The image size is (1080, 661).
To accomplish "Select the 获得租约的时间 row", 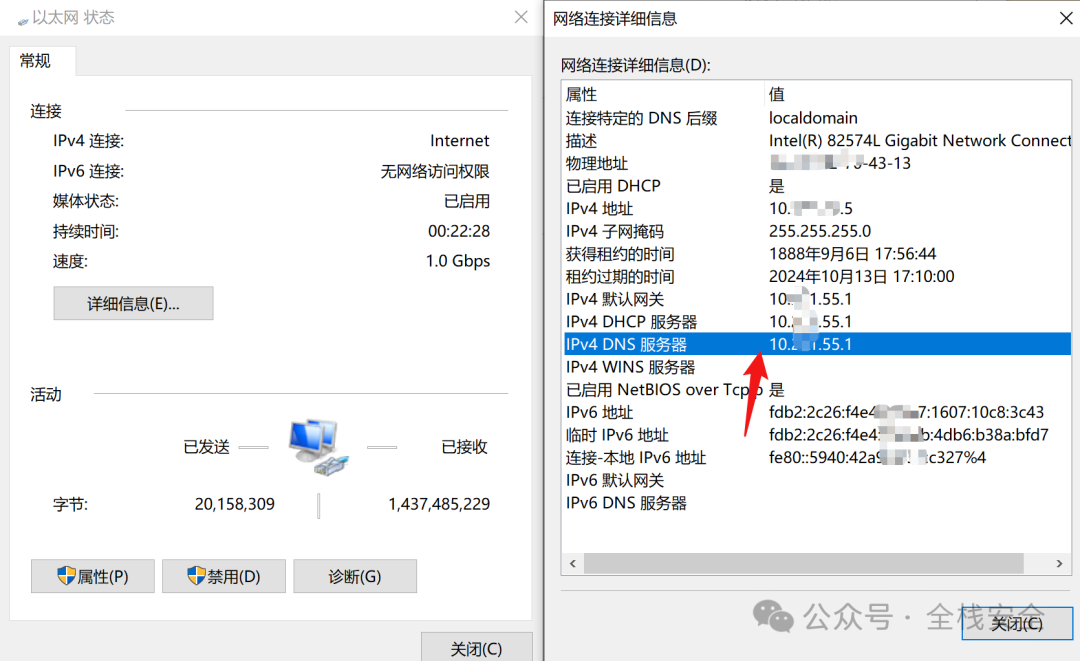I will coord(817,254).
